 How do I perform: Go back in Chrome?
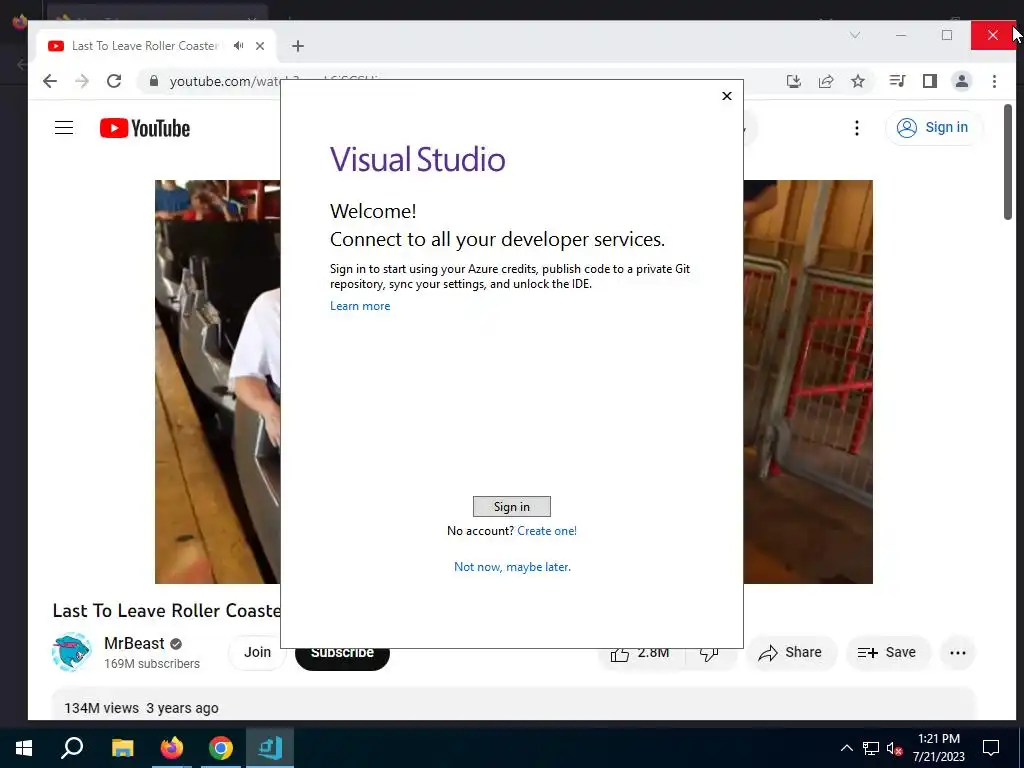50,81
